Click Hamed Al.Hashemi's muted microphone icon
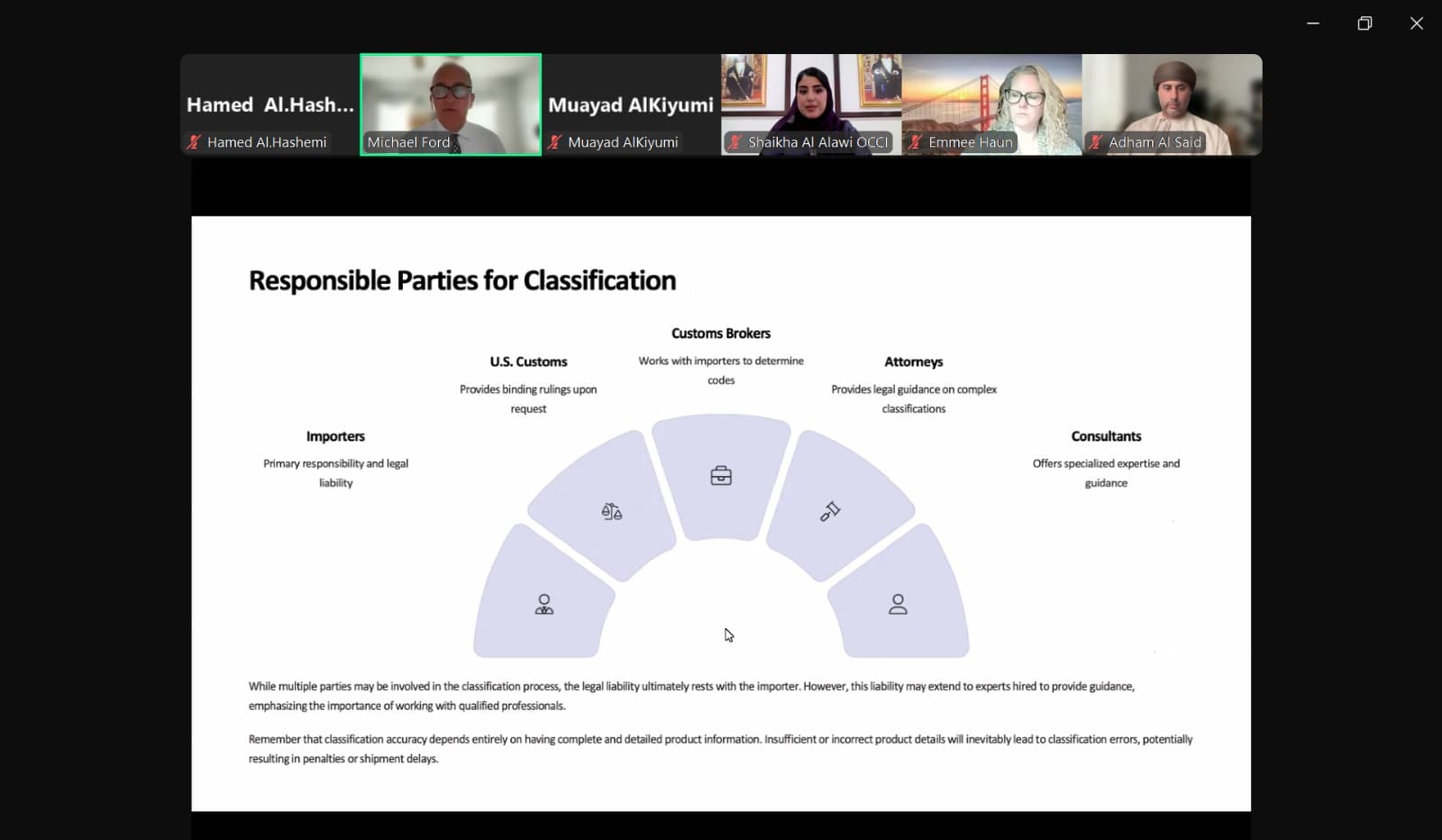The width and height of the screenshot is (1442, 840). [x=194, y=142]
